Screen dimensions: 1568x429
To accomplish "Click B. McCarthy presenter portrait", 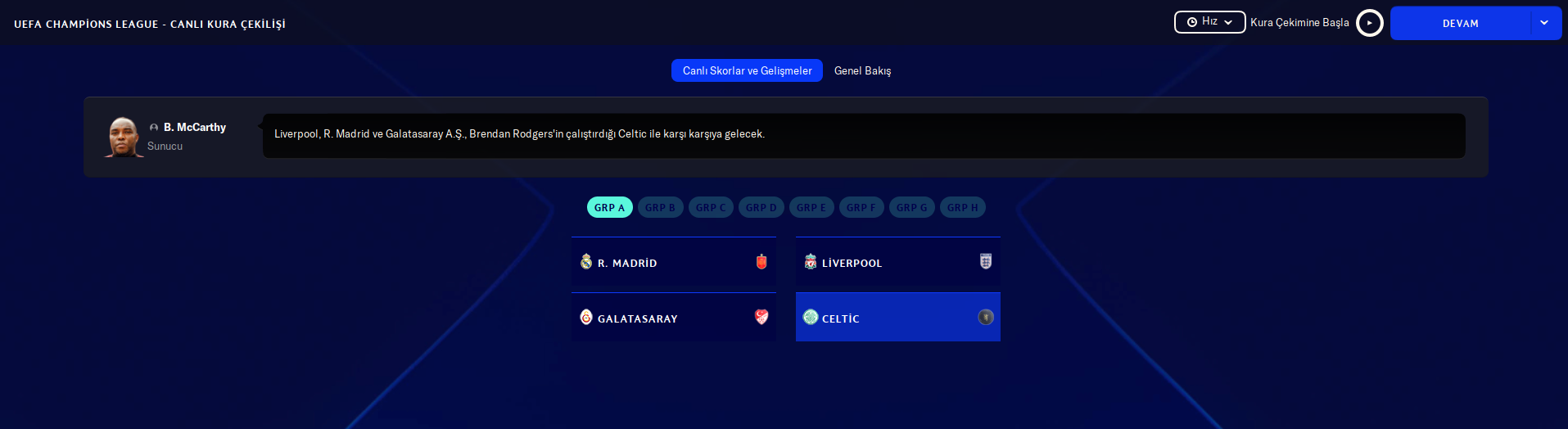I will tap(124, 138).
